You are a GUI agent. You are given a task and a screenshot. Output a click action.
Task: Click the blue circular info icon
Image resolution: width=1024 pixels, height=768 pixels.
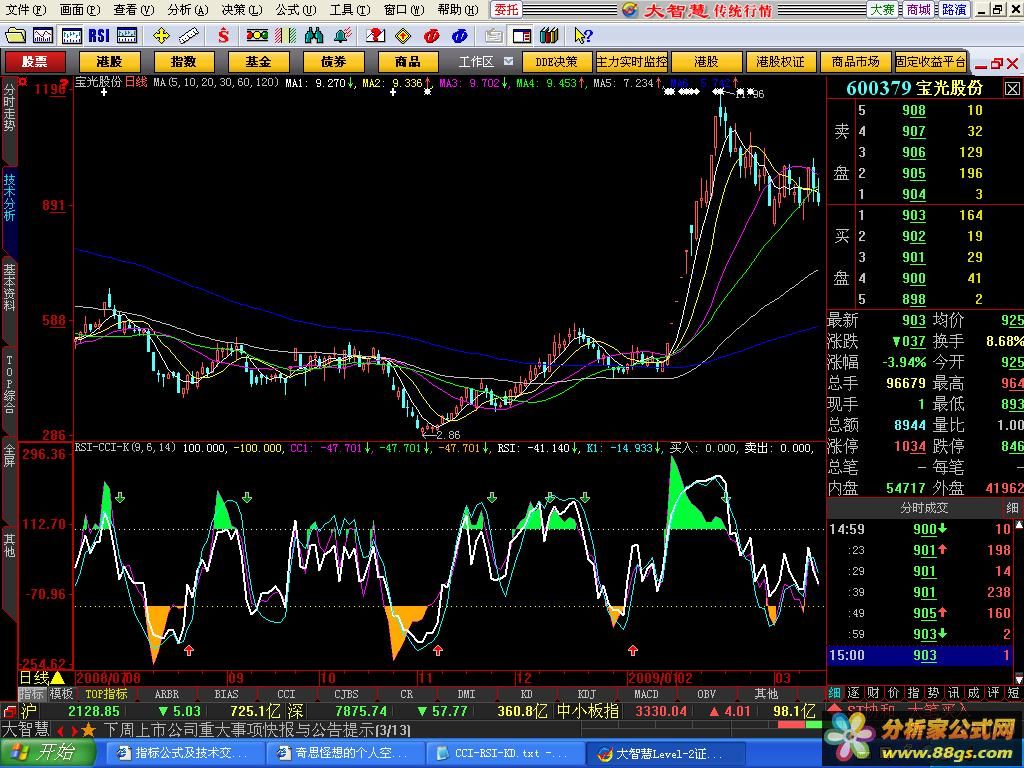tap(459, 35)
